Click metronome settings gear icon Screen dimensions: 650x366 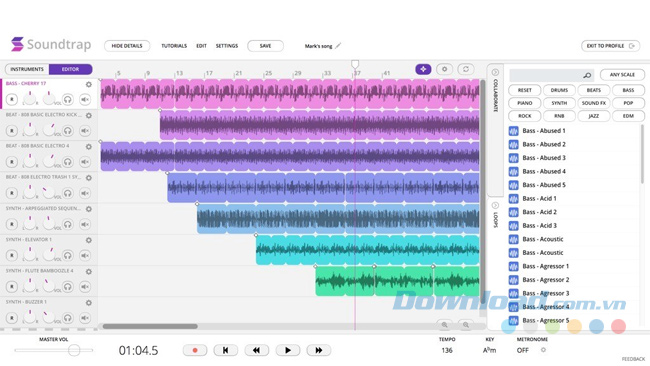click(x=543, y=350)
